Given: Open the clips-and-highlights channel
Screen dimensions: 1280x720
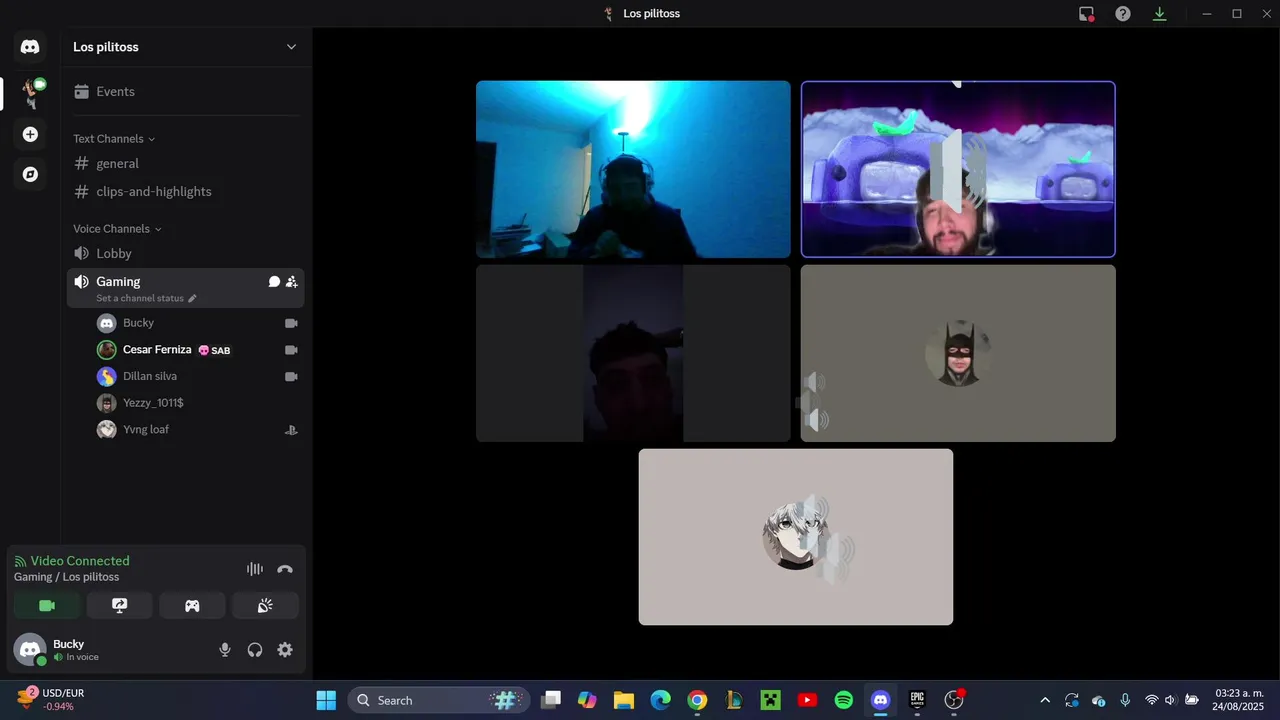Looking at the screenshot, I should (x=186, y=192).
